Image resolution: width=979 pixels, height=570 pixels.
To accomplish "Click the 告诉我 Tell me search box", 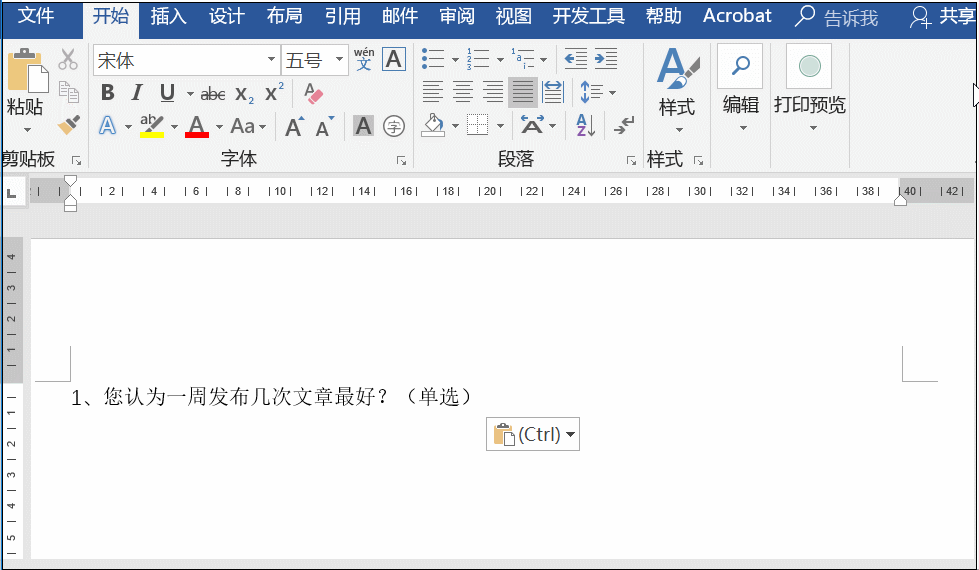I will (x=837, y=17).
